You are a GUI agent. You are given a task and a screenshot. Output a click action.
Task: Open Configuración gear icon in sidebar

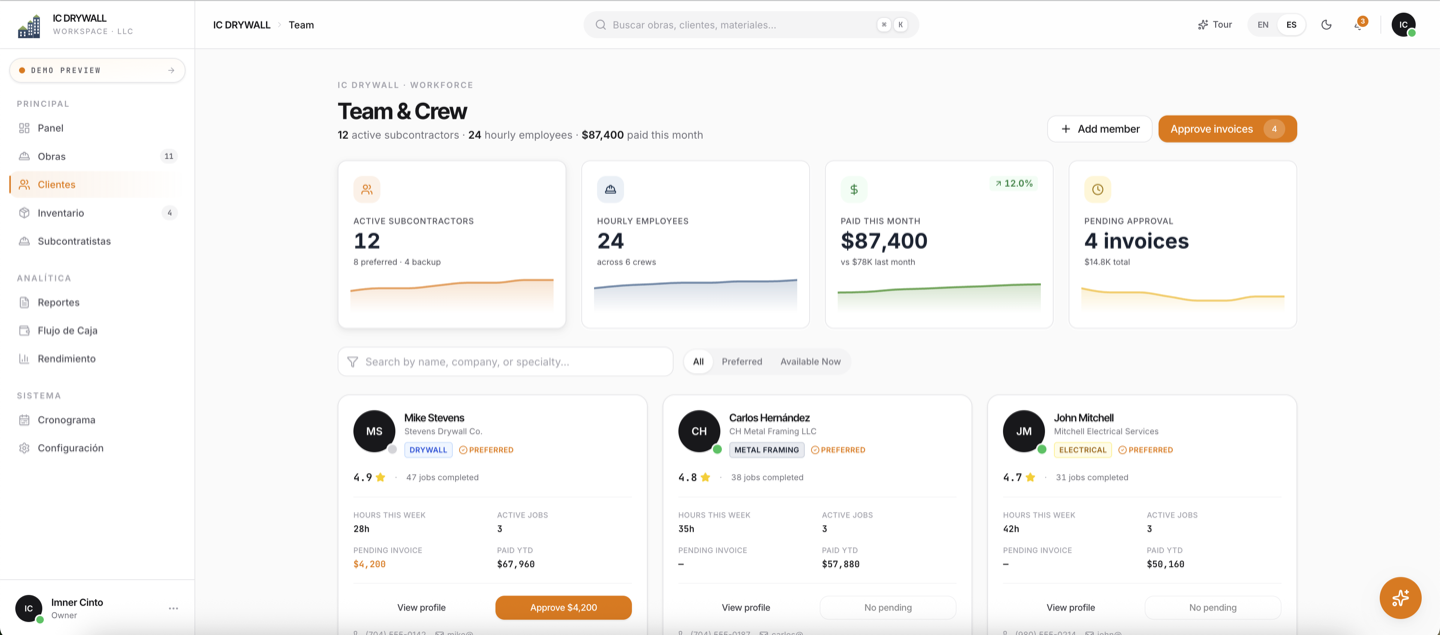(24, 448)
